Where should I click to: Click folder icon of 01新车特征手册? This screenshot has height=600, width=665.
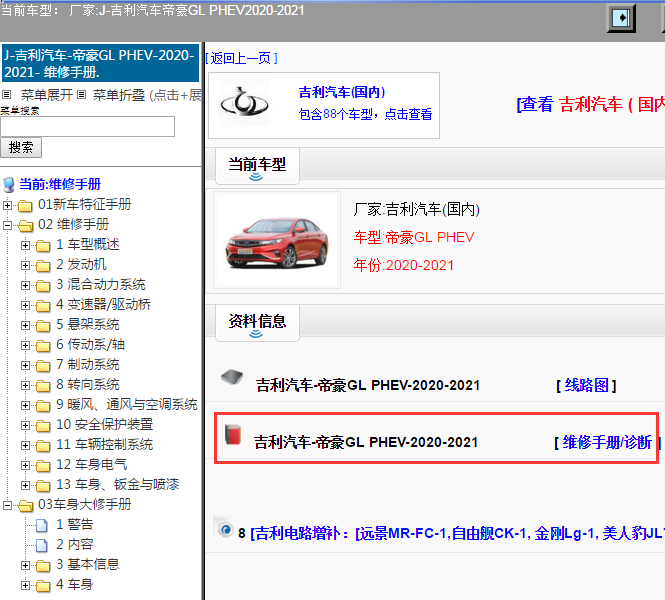coord(25,206)
